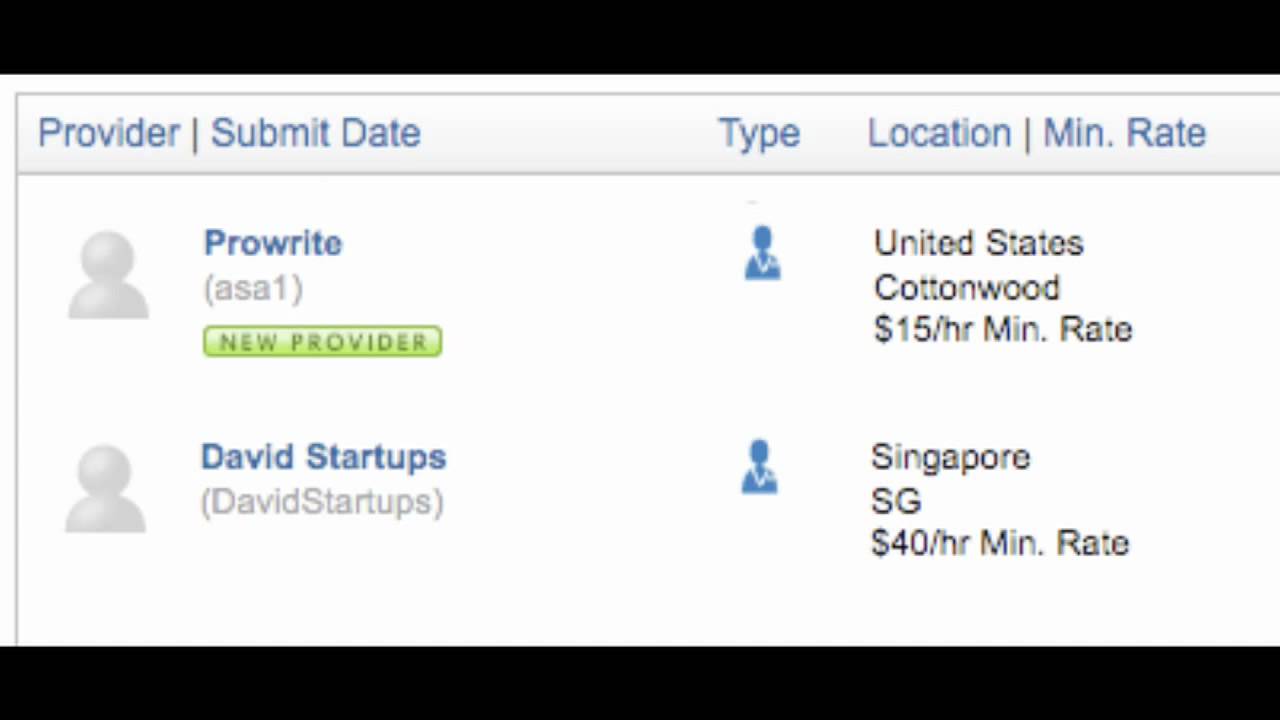Click the provider type icon for Prowrite
Image resolution: width=1280 pixels, height=720 pixels.
click(x=762, y=253)
